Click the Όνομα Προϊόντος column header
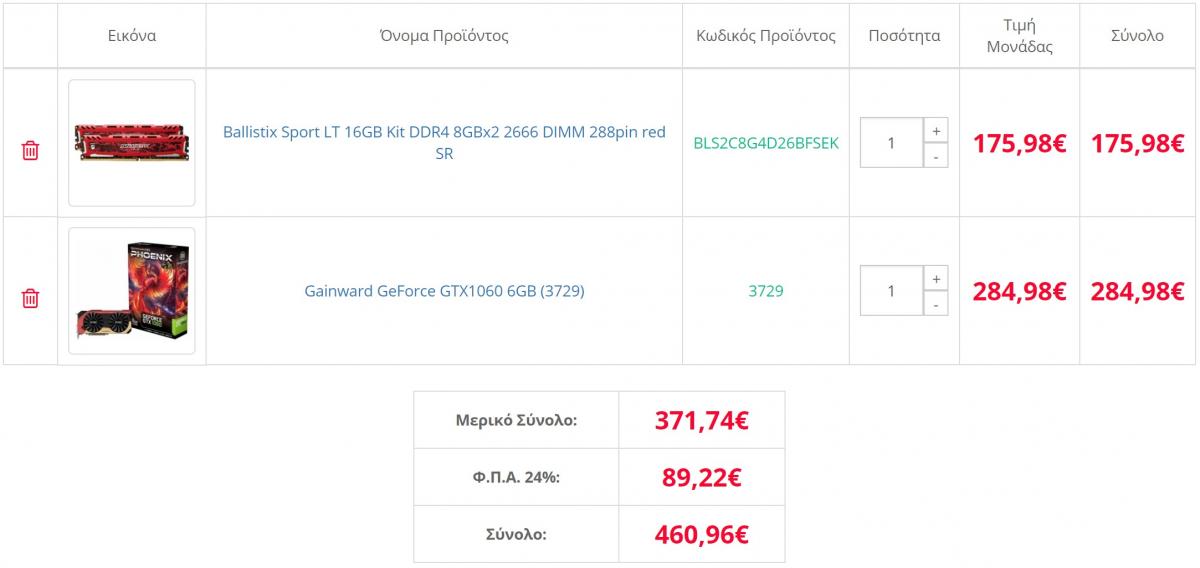1200x568 pixels. (444, 36)
